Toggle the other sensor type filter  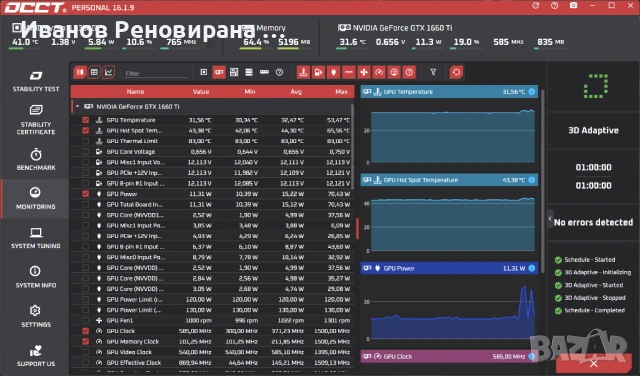[409, 72]
